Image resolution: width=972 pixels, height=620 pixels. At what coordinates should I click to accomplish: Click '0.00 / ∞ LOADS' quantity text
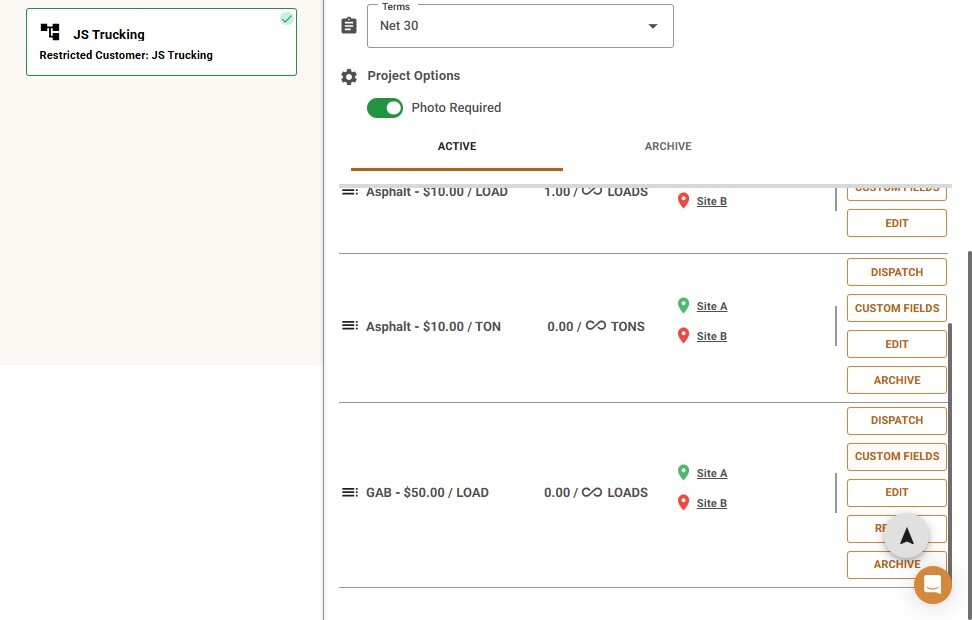tap(596, 493)
